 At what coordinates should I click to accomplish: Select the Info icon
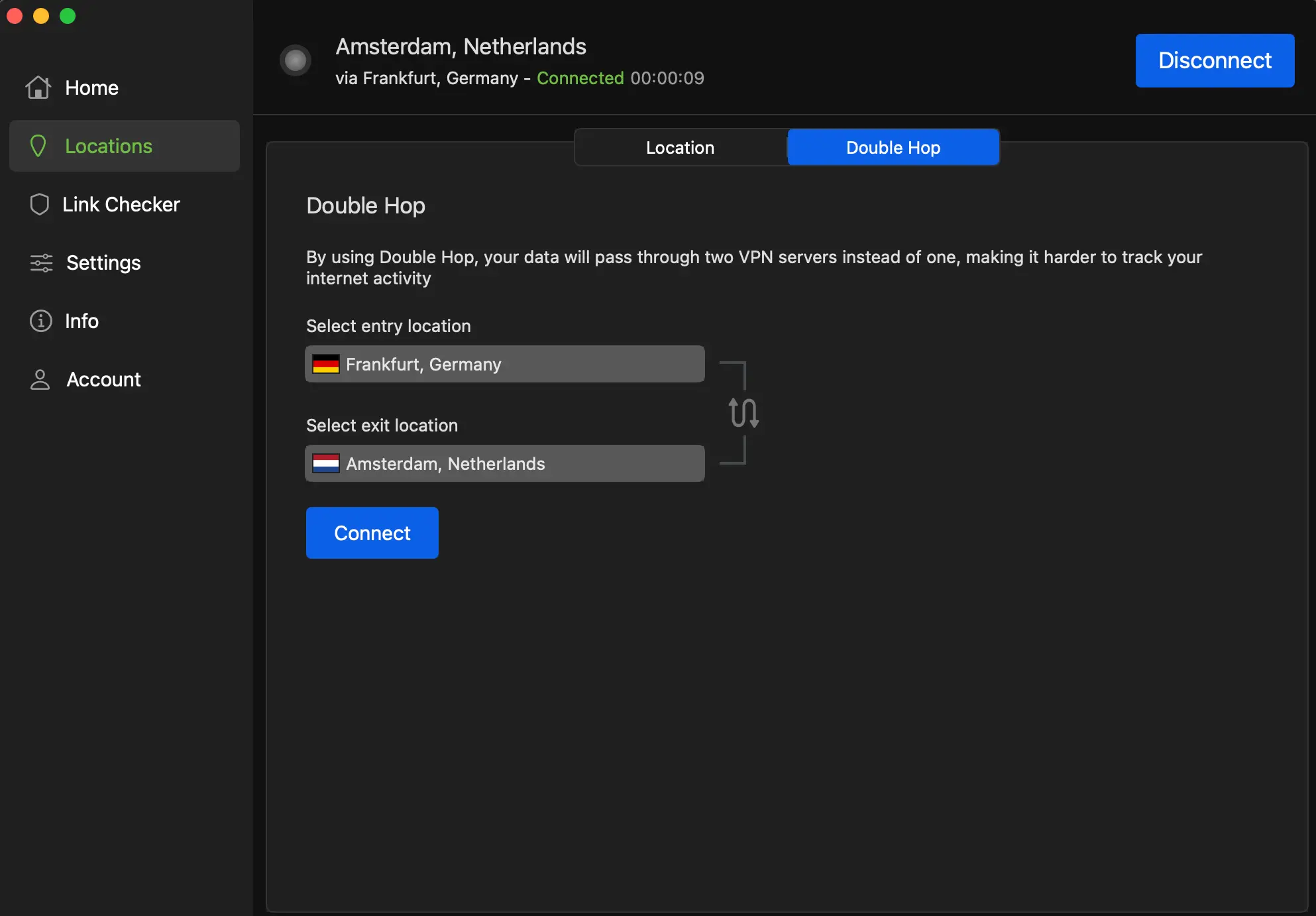[x=40, y=321]
